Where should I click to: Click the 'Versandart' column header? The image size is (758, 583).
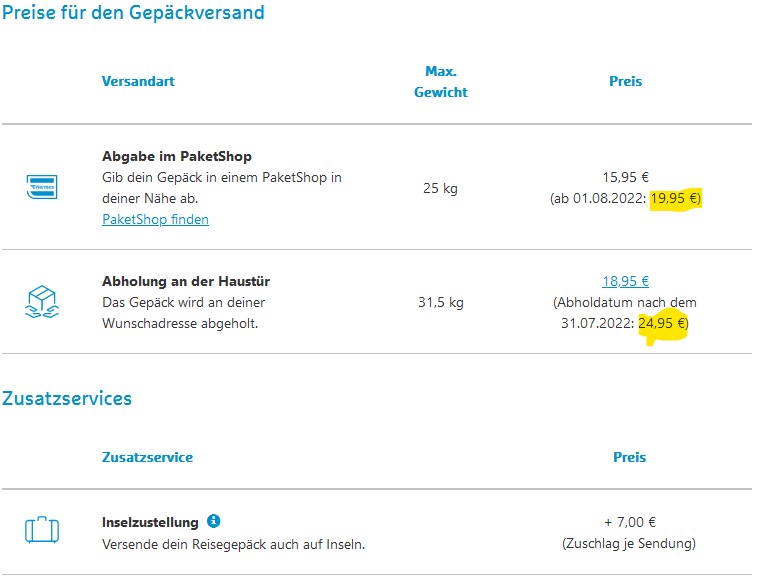(x=138, y=81)
